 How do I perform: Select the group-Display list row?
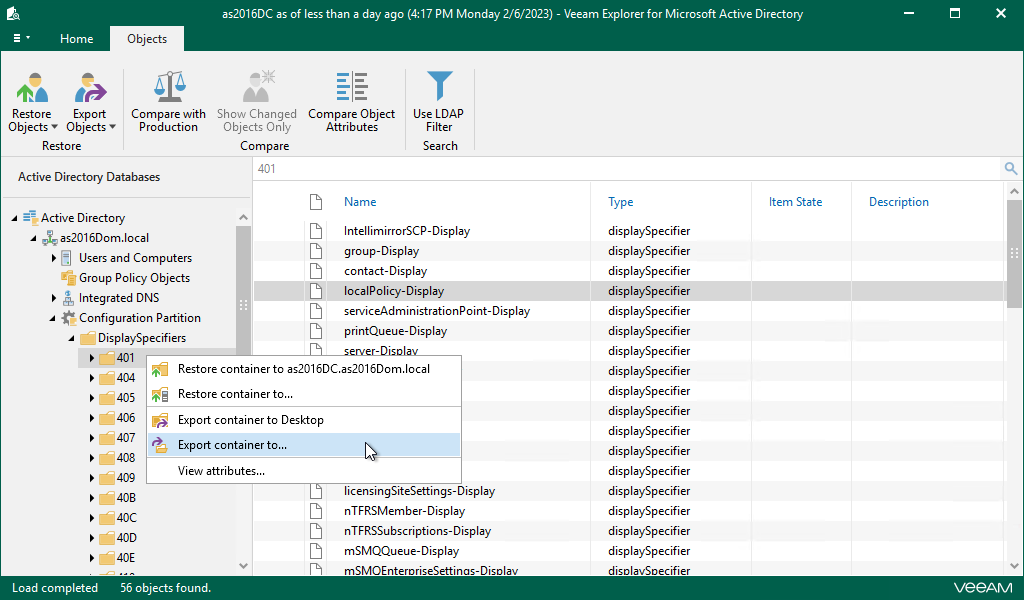(x=381, y=251)
